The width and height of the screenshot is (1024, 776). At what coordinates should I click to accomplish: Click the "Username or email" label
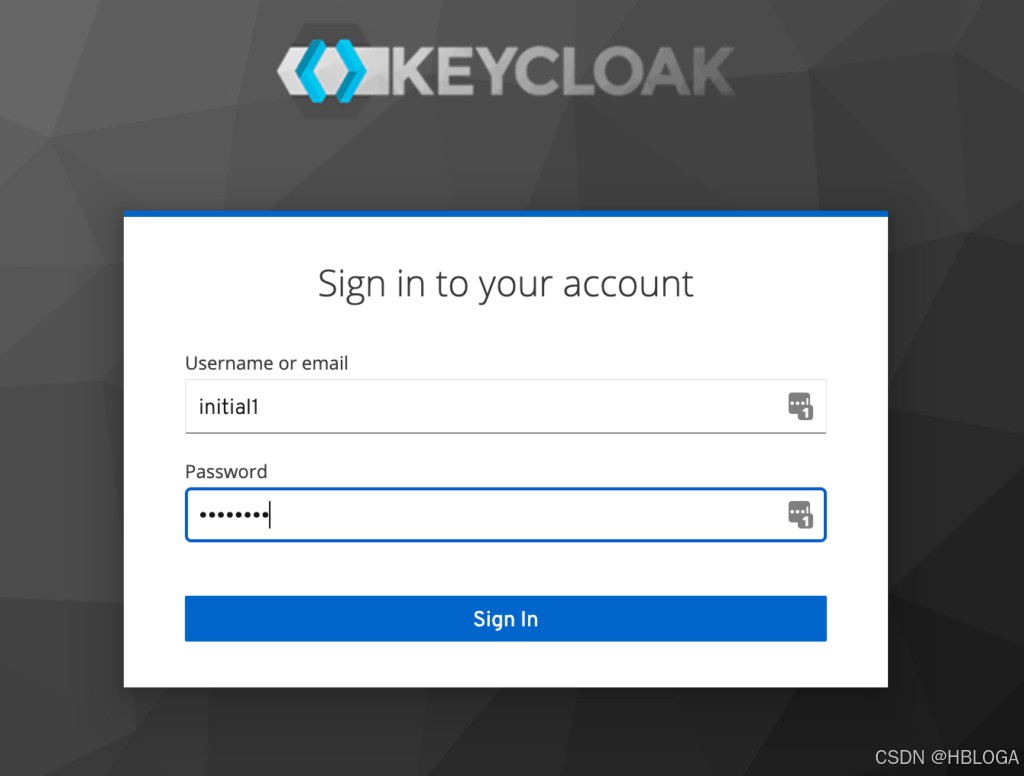266,363
